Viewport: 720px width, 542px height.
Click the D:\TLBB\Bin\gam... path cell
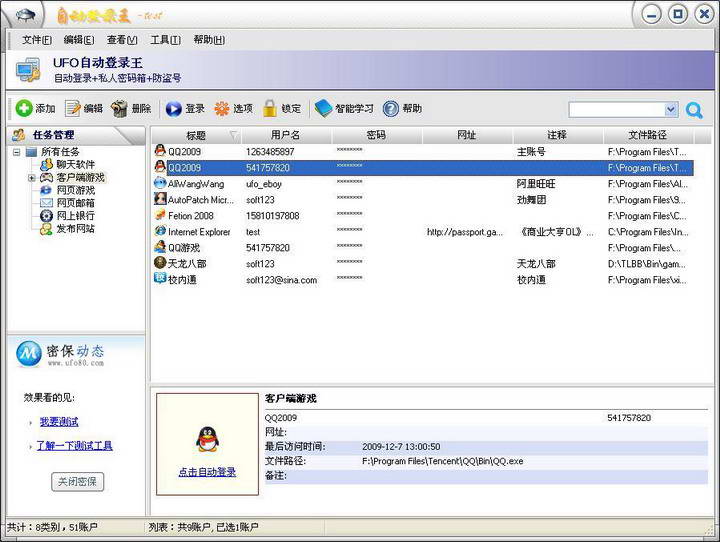tap(647, 264)
